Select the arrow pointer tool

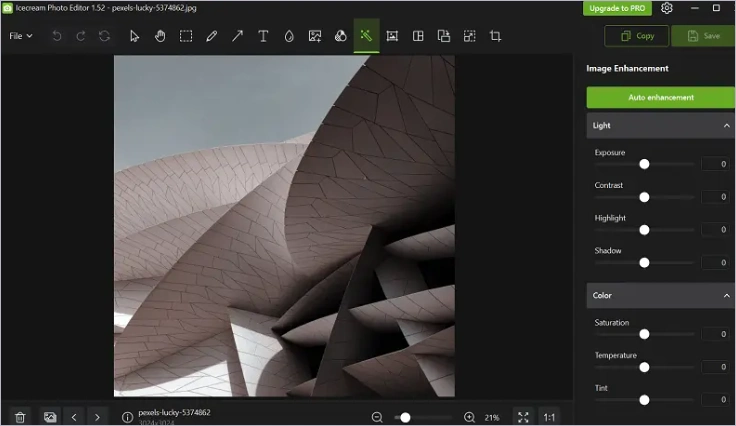pyautogui.click(x=134, y=36)
